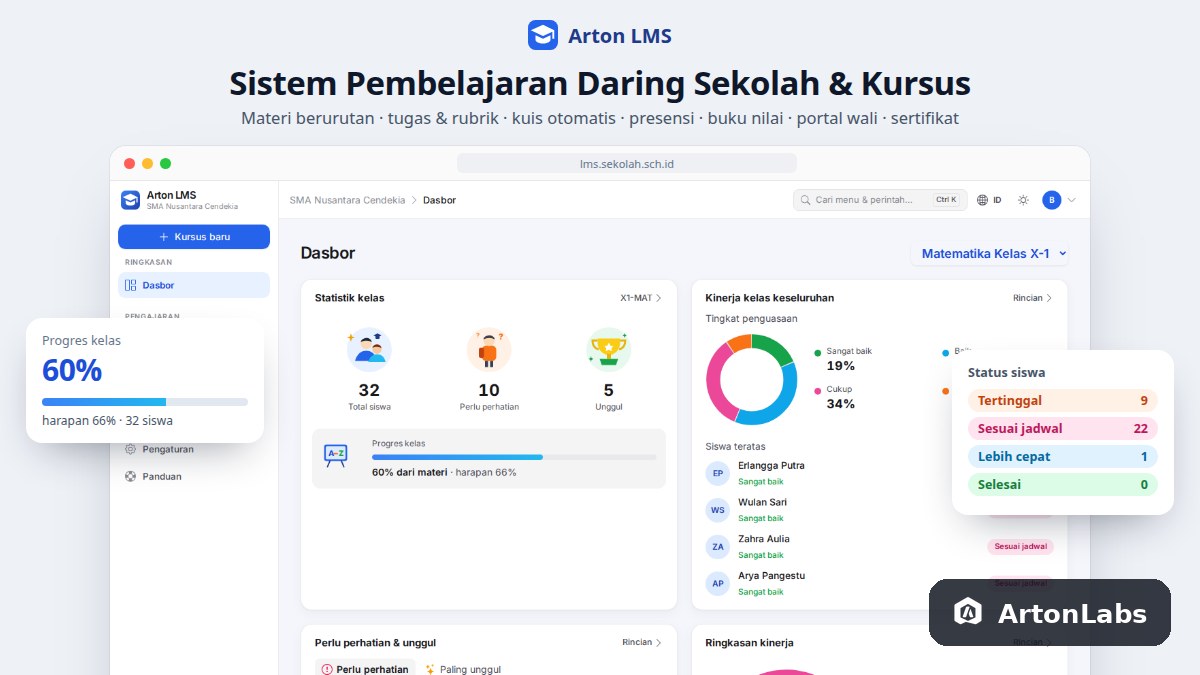This screenshot has height=675, width=1200.
Task: Open the Matematika Kelas X-1 class dropdown
Action: pyautogui.click(x=992, y=254)
